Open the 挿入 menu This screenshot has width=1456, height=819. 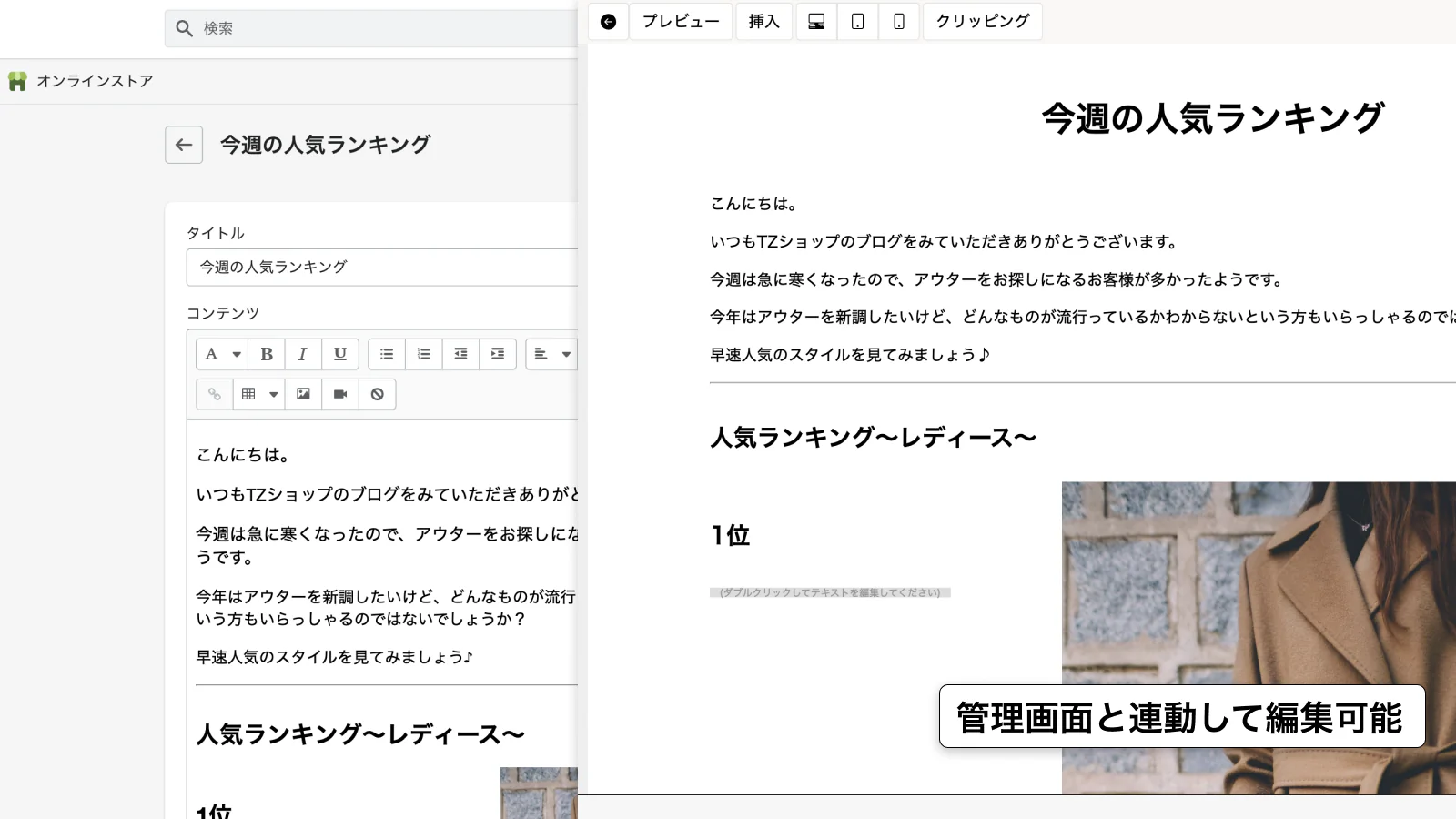764,22
